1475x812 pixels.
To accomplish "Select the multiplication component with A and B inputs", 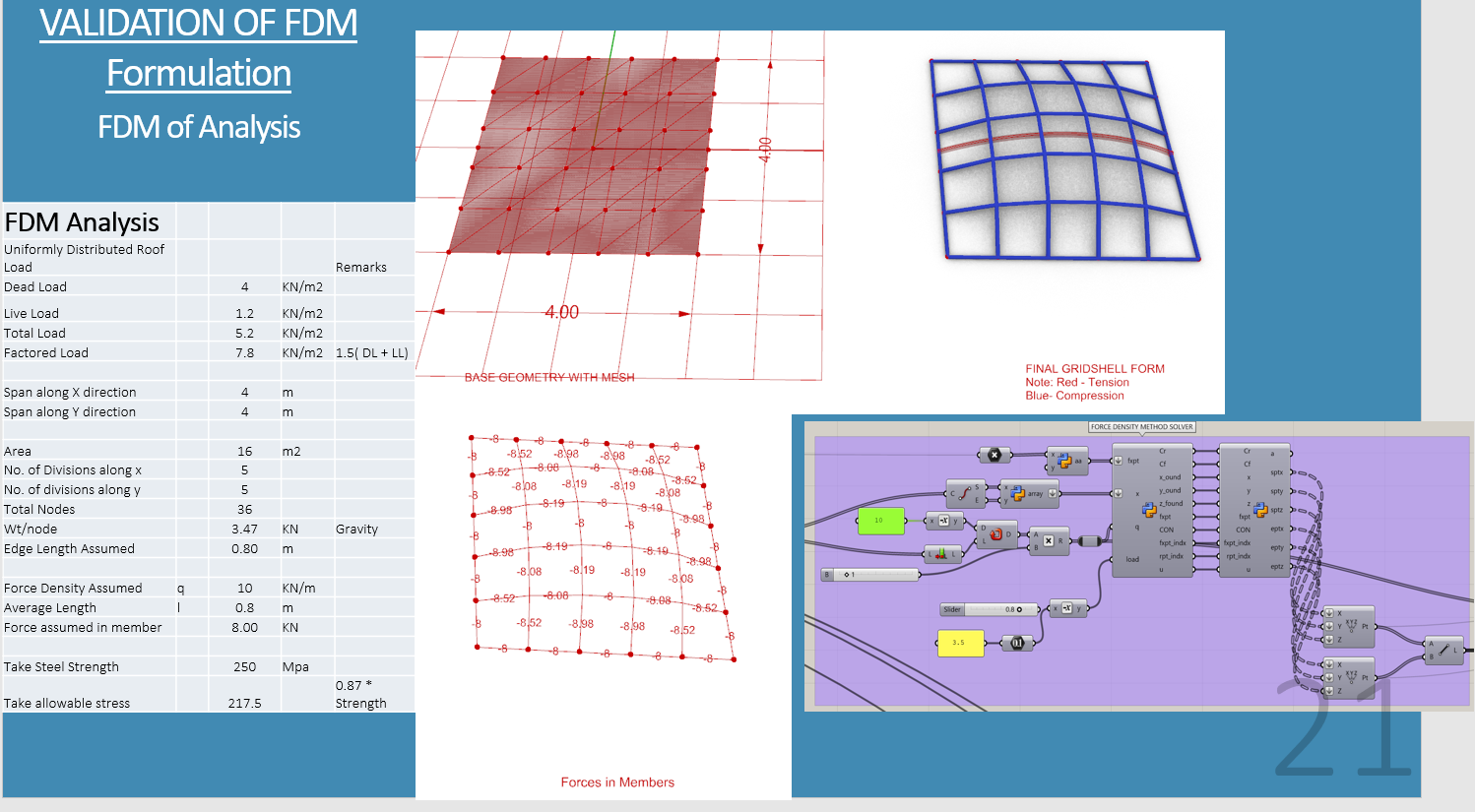I will tap(1048, 541).
